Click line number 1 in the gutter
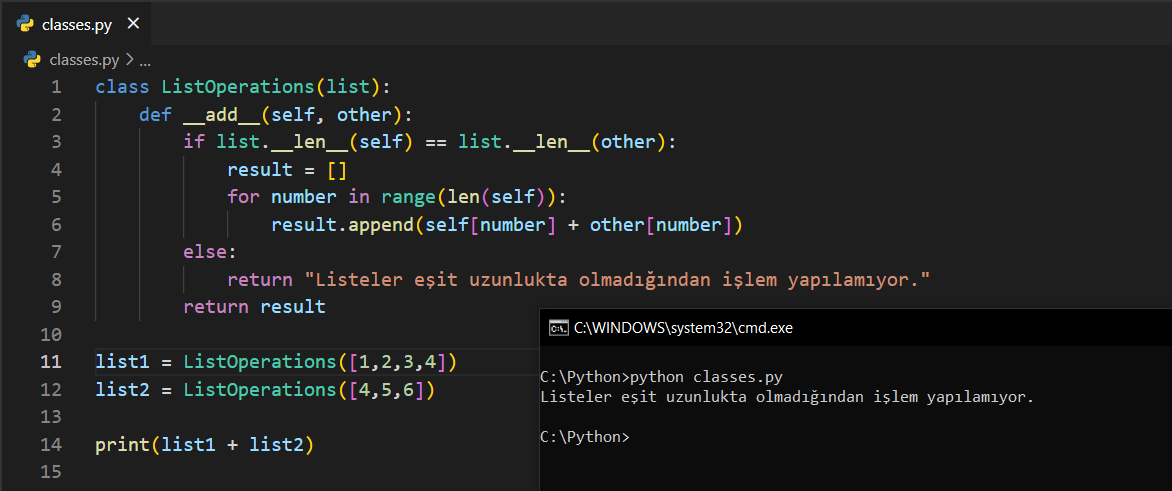Viewport: 1172px width, 491px height. coord(56,87)
